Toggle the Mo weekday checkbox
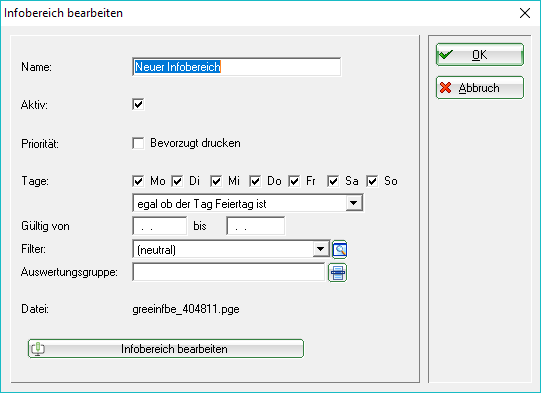The height and width of the screenshot is (393, 541). coord(138,181)
